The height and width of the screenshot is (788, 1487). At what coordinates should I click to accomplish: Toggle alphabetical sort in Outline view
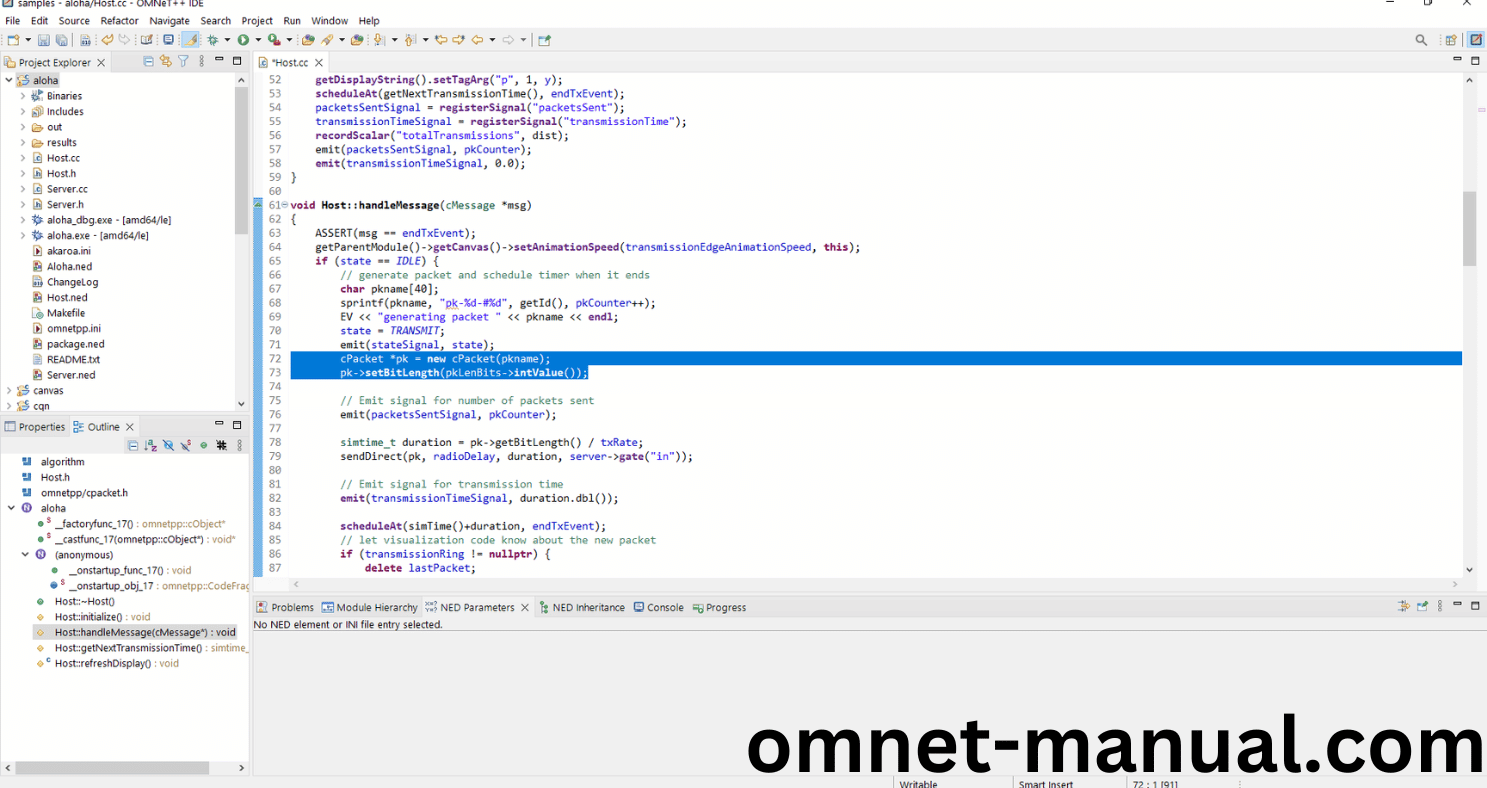[x=150, y=445]
